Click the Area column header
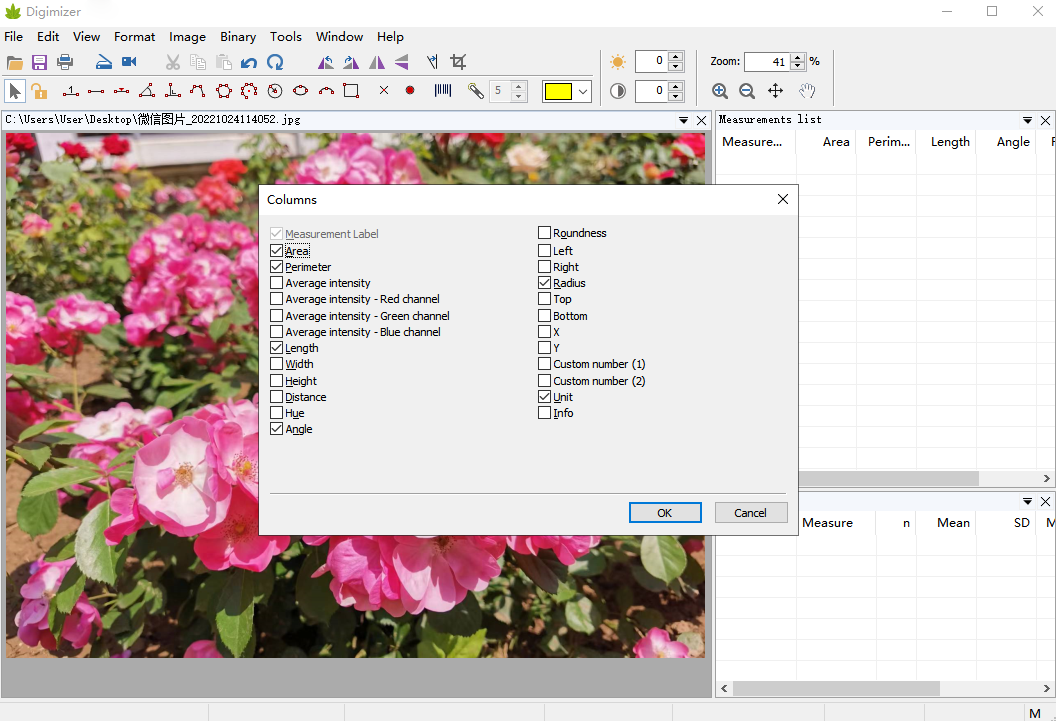1056x721 pixels. (x=826, y=142)
